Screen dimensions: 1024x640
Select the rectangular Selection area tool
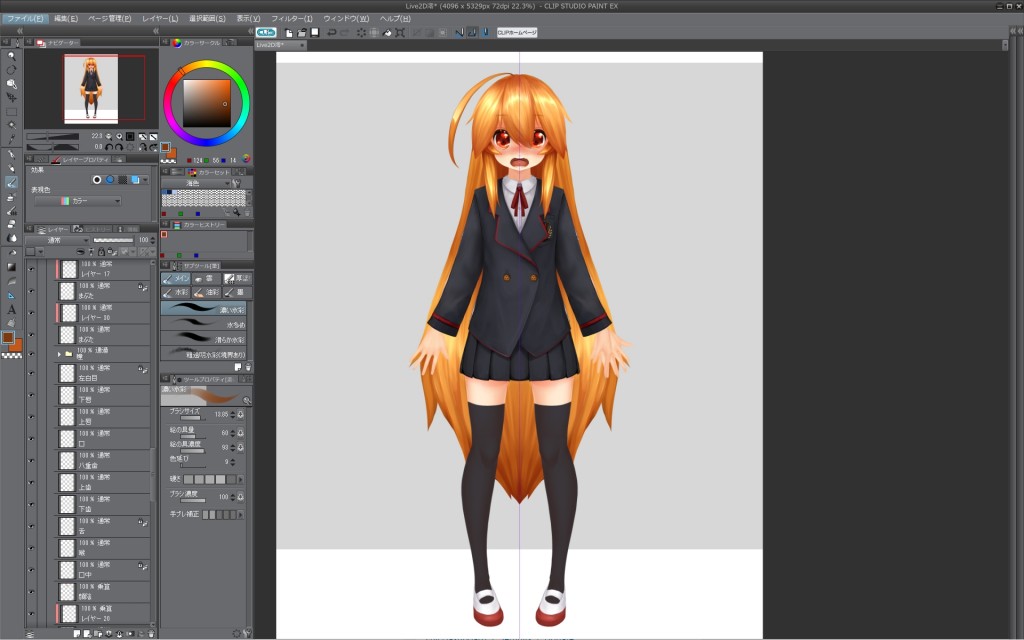point(11,111)
